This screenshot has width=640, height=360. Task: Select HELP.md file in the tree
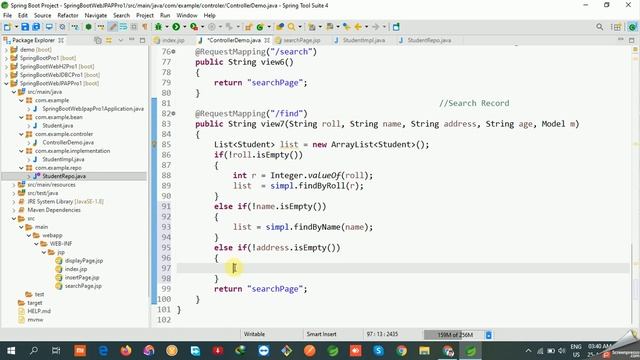point(39,311)
